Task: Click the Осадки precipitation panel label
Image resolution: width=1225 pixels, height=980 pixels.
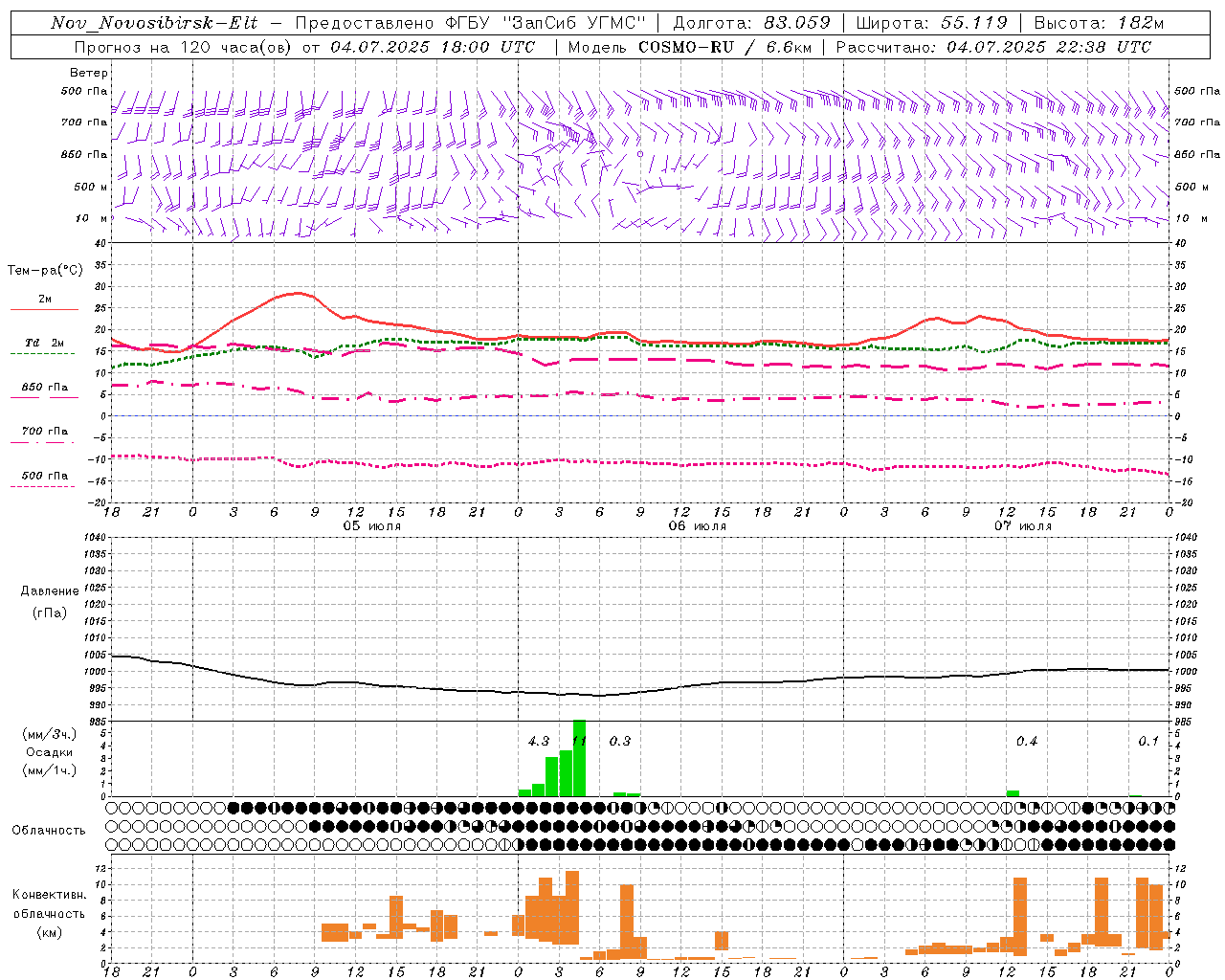Action: pos(50,752)
